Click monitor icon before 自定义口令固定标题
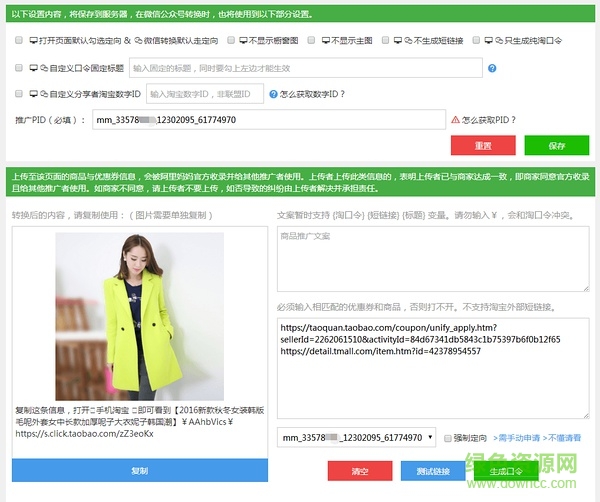 34,68
